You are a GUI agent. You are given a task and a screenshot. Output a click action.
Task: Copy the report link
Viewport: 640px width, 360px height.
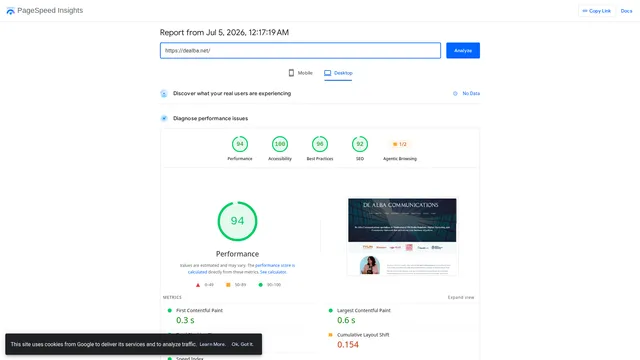(x=596, y=11)
